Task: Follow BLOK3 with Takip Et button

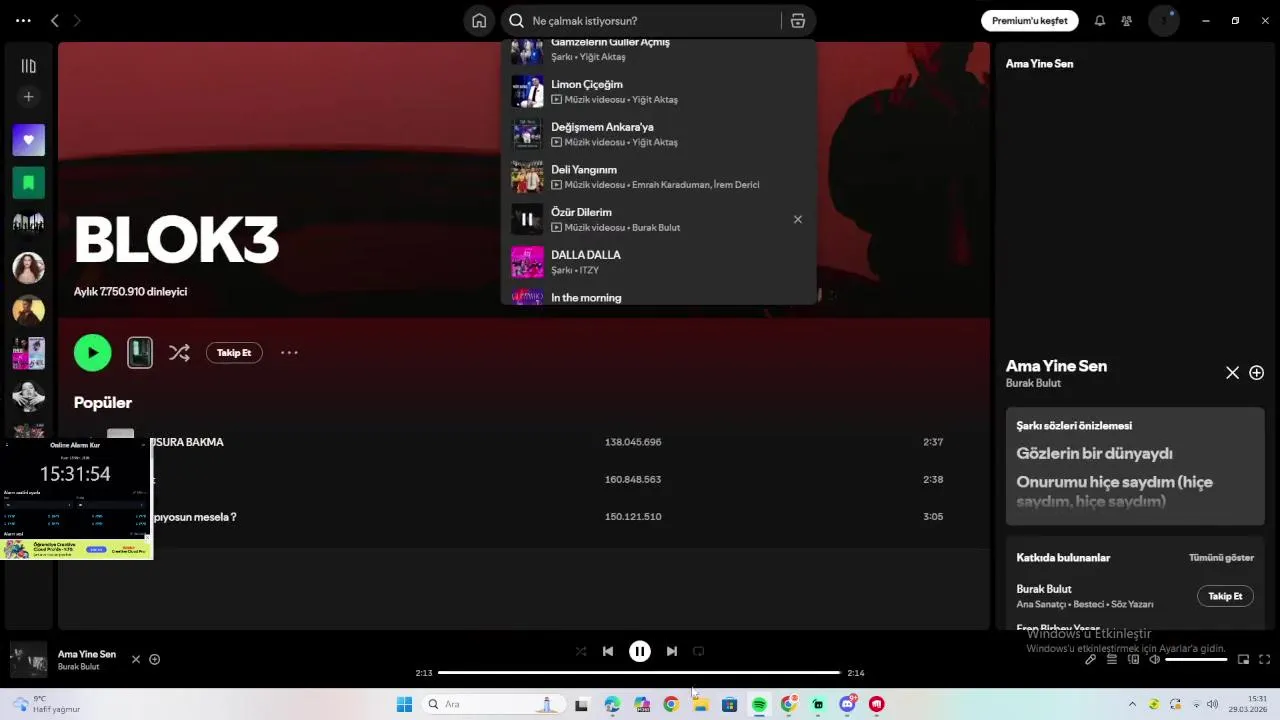Action: click(234, 353)
